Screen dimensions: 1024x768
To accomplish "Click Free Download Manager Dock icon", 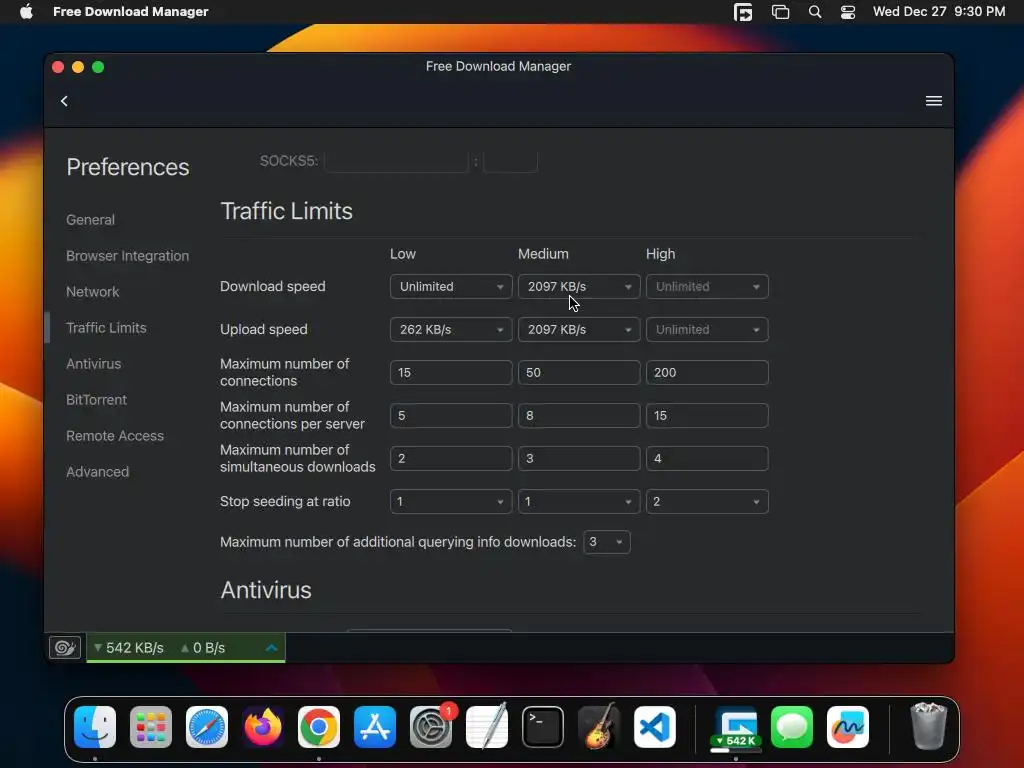I will (736, 727).
